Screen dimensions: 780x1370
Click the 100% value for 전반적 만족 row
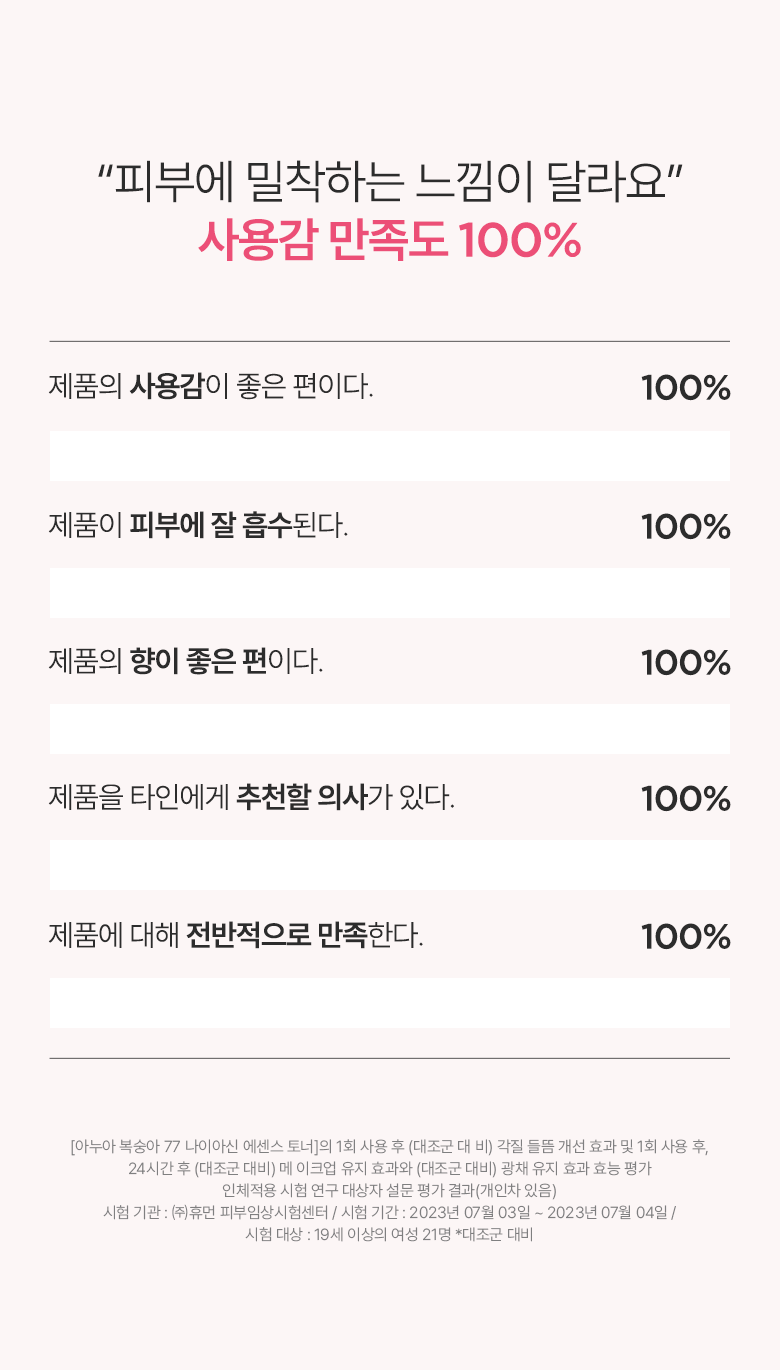[x=685, y=937]
